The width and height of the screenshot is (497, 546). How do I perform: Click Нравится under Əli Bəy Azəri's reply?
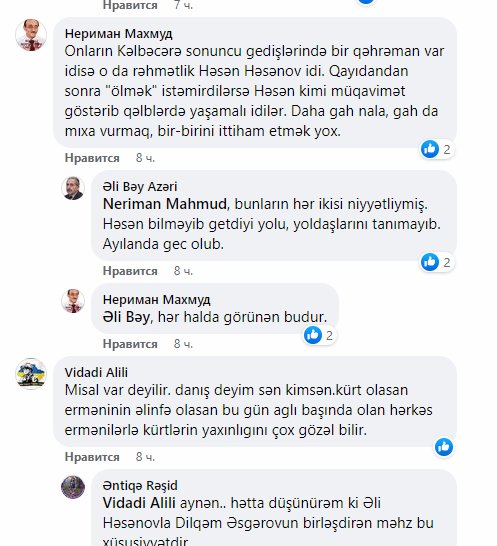(130, 271)
